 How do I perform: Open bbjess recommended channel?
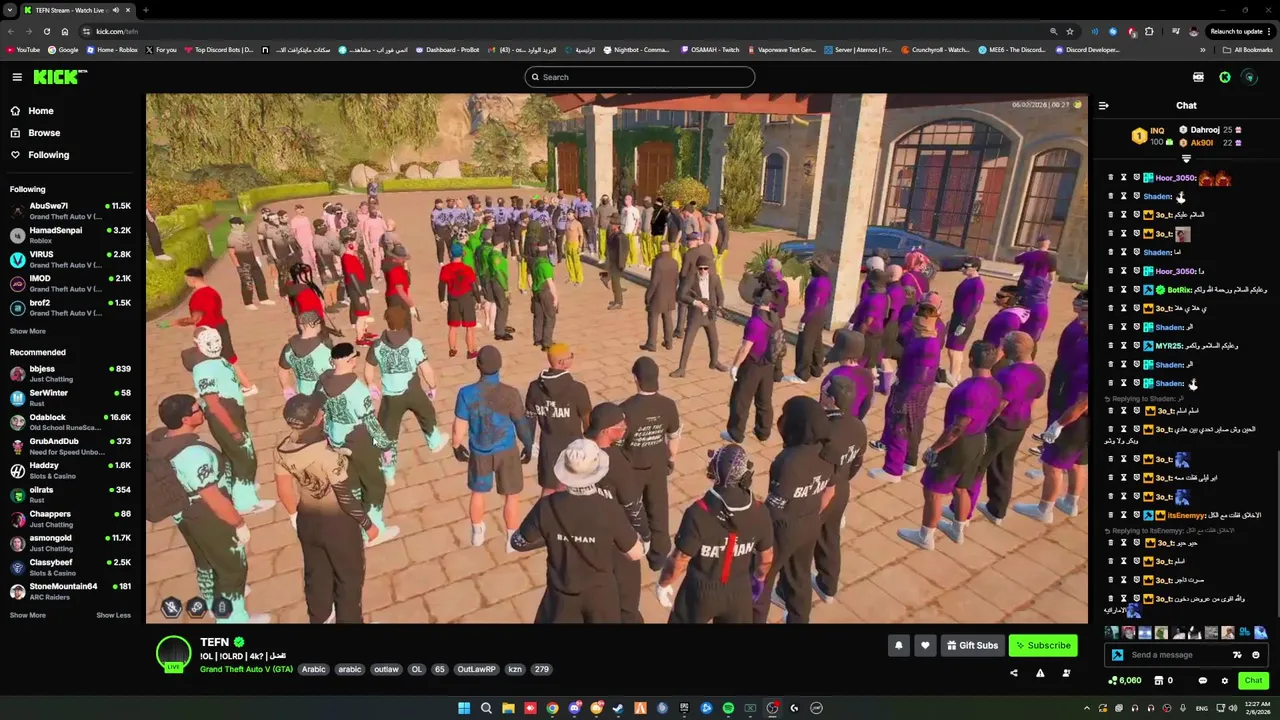point(70,374)
